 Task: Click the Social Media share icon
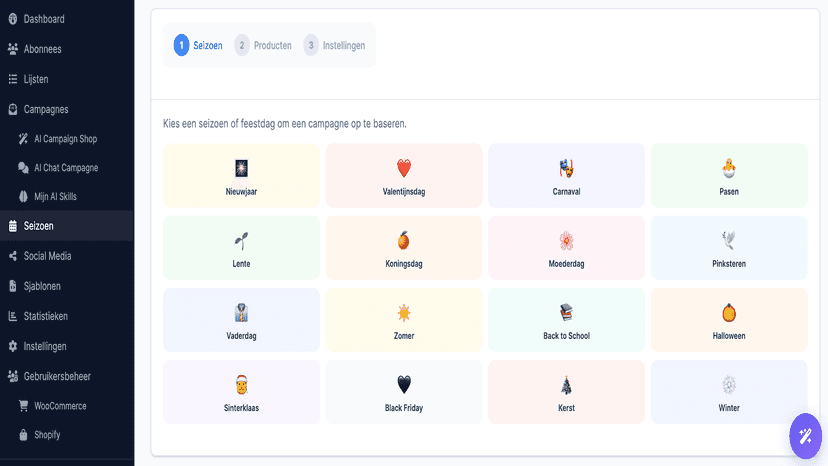[x=13, y=256]
